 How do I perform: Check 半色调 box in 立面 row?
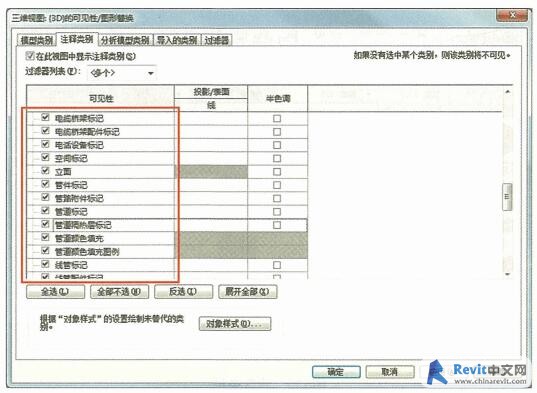277,172
